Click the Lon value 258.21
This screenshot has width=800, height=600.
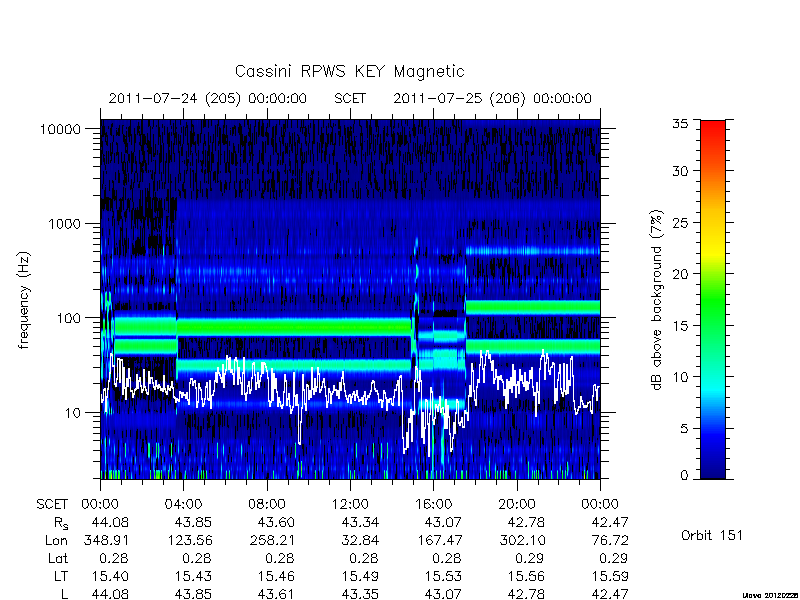[272, 540]
